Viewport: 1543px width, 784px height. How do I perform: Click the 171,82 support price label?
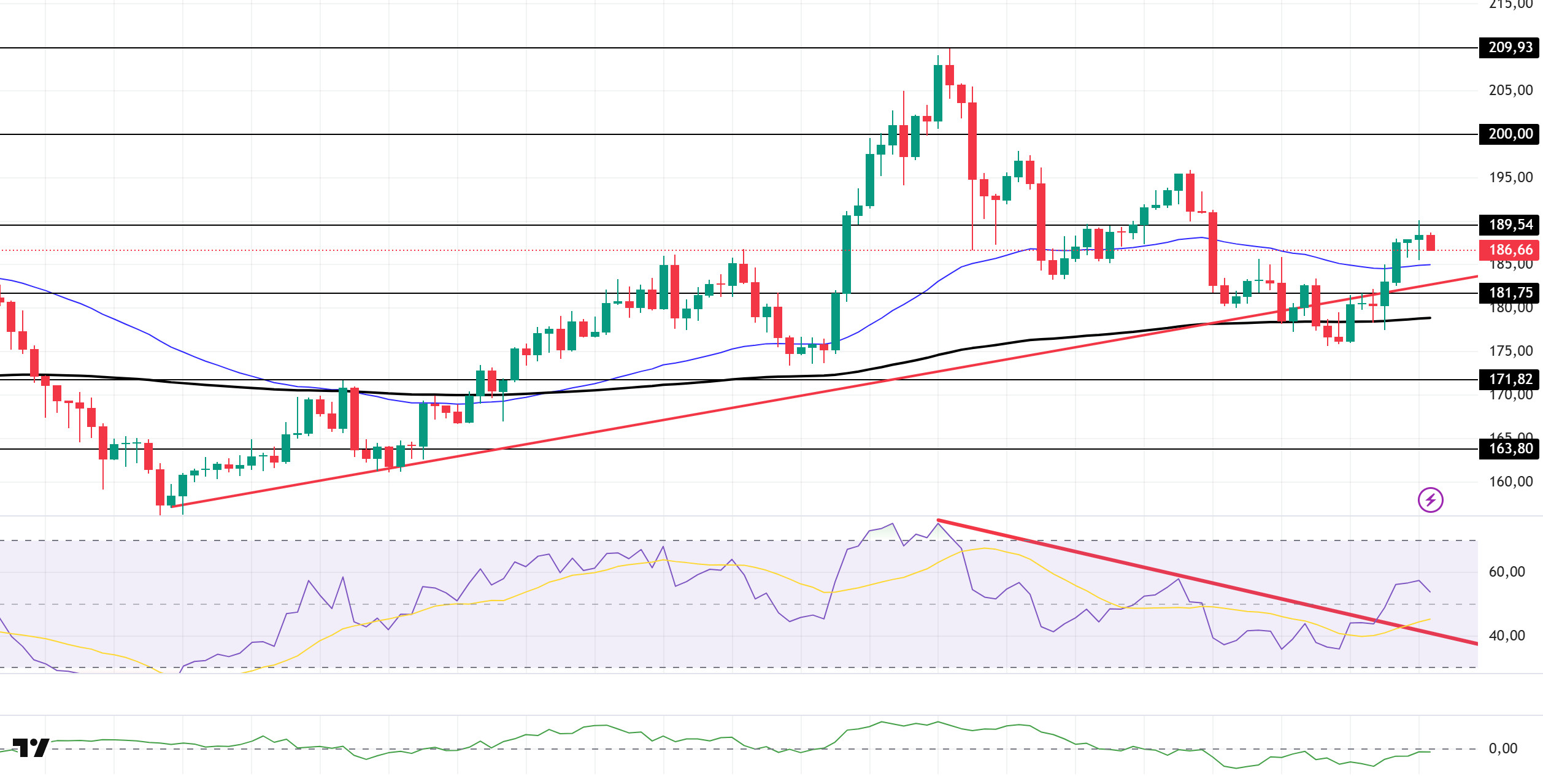click(1510, 379)
